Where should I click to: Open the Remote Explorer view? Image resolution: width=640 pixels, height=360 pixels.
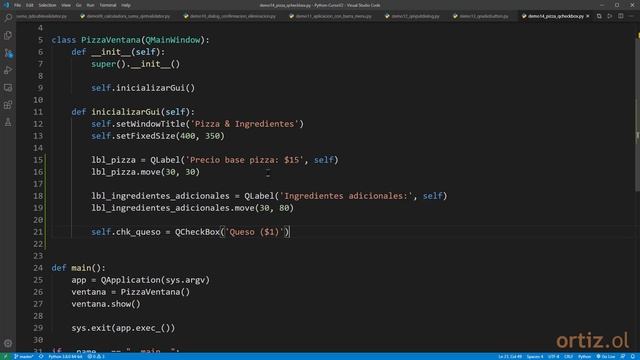coord(8,88)
